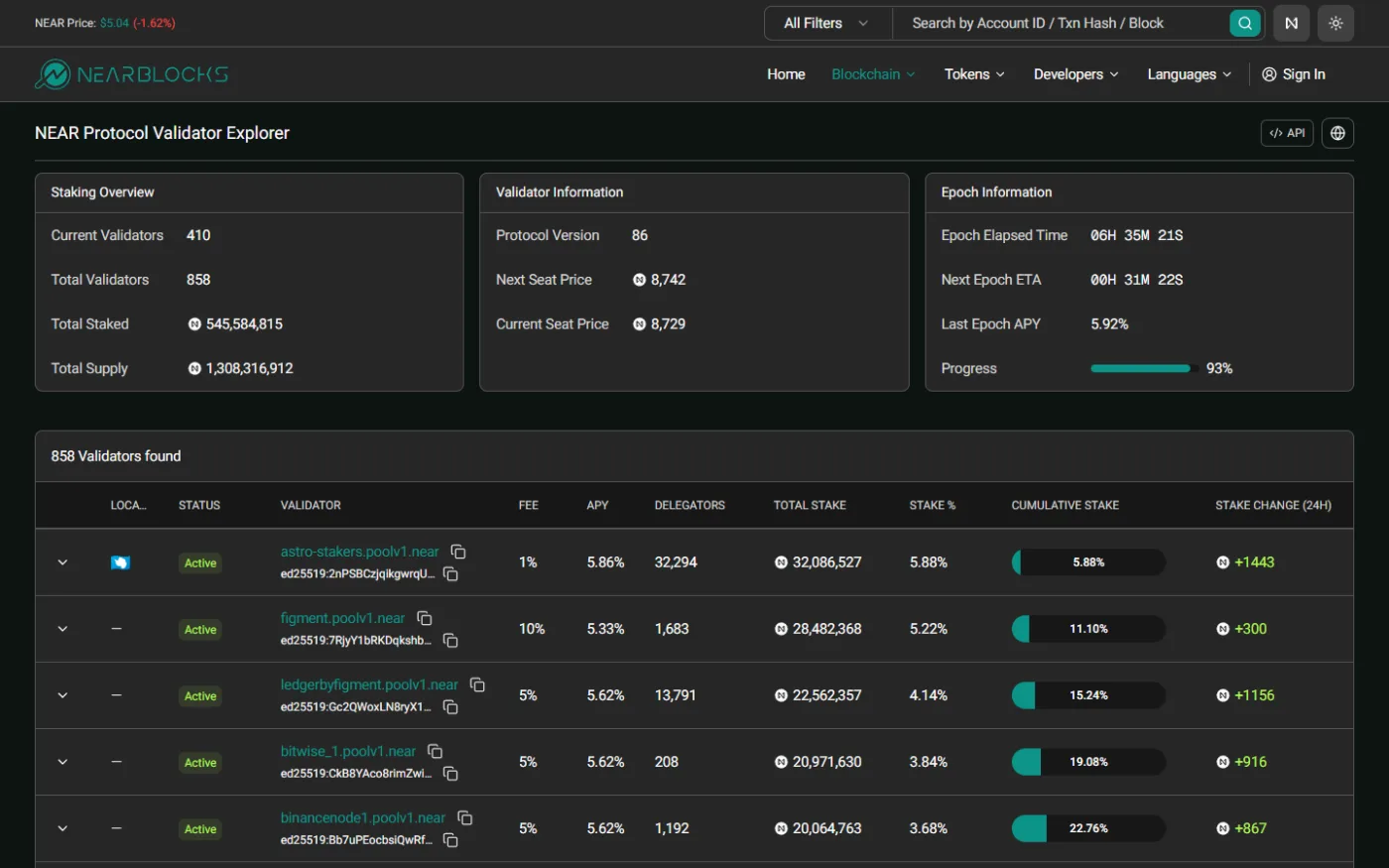Expand the figment.poolv1.near row details
This screenshot has width=1389, height=868.
coord(63,629)
